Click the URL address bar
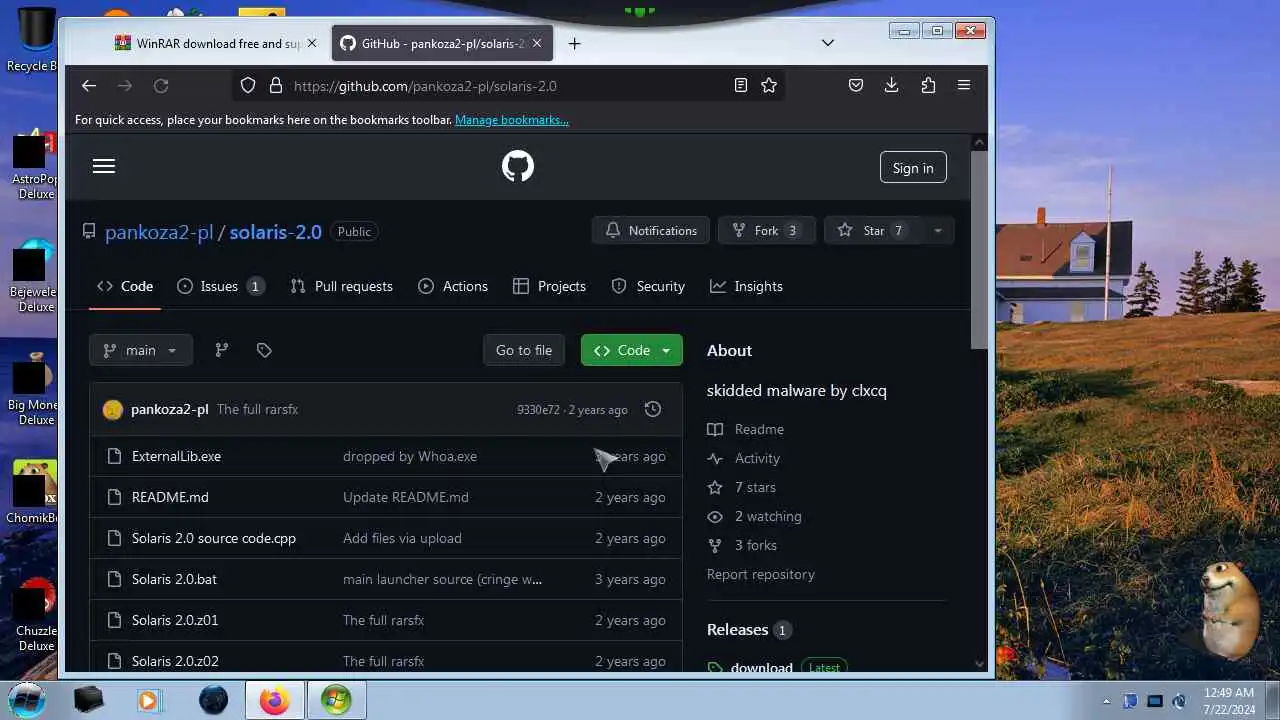Screen dimensions: 1280x720 (510, 86)
